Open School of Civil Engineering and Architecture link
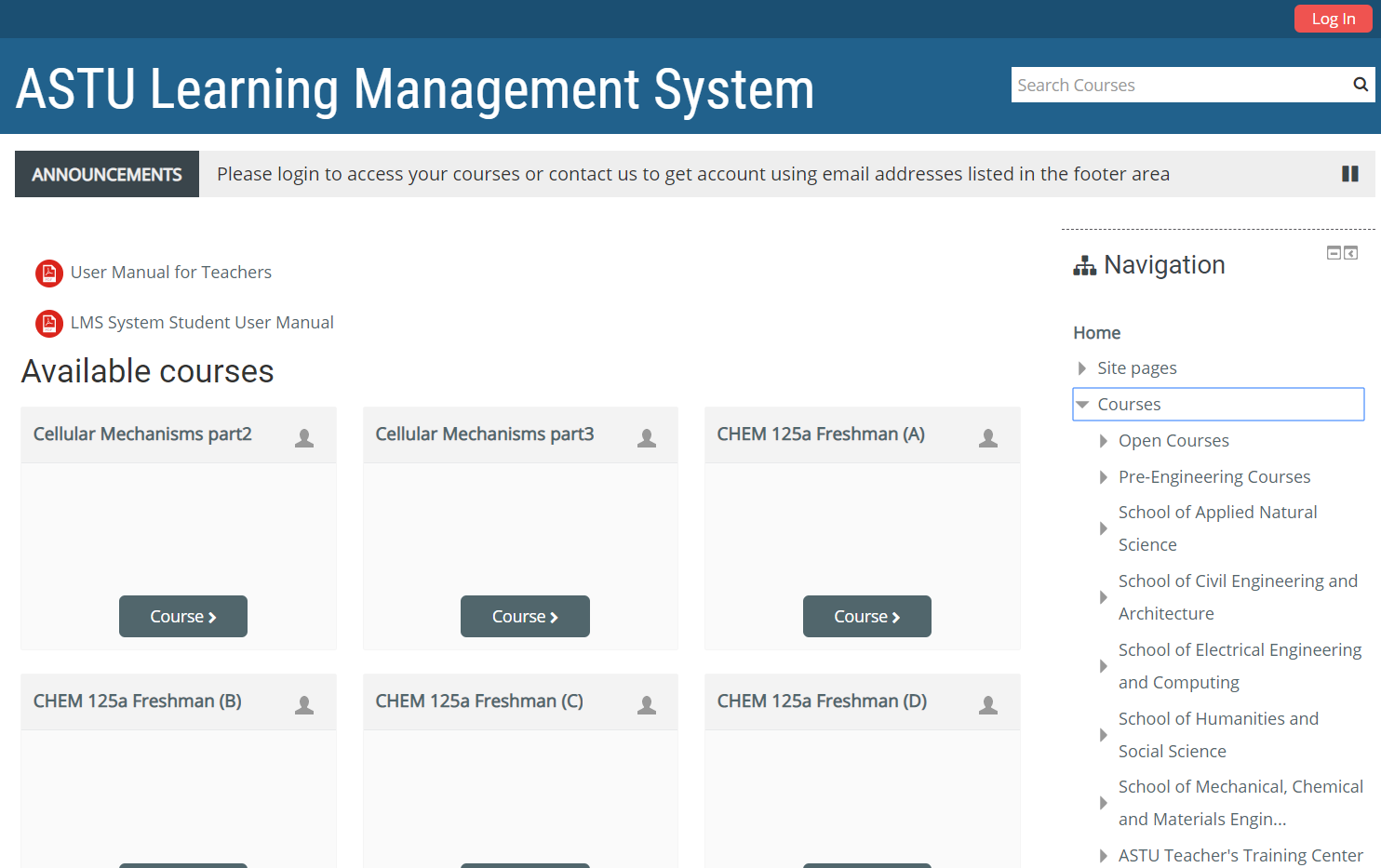This screenshot has width=1381, height=868. (x=1238, y=597)
